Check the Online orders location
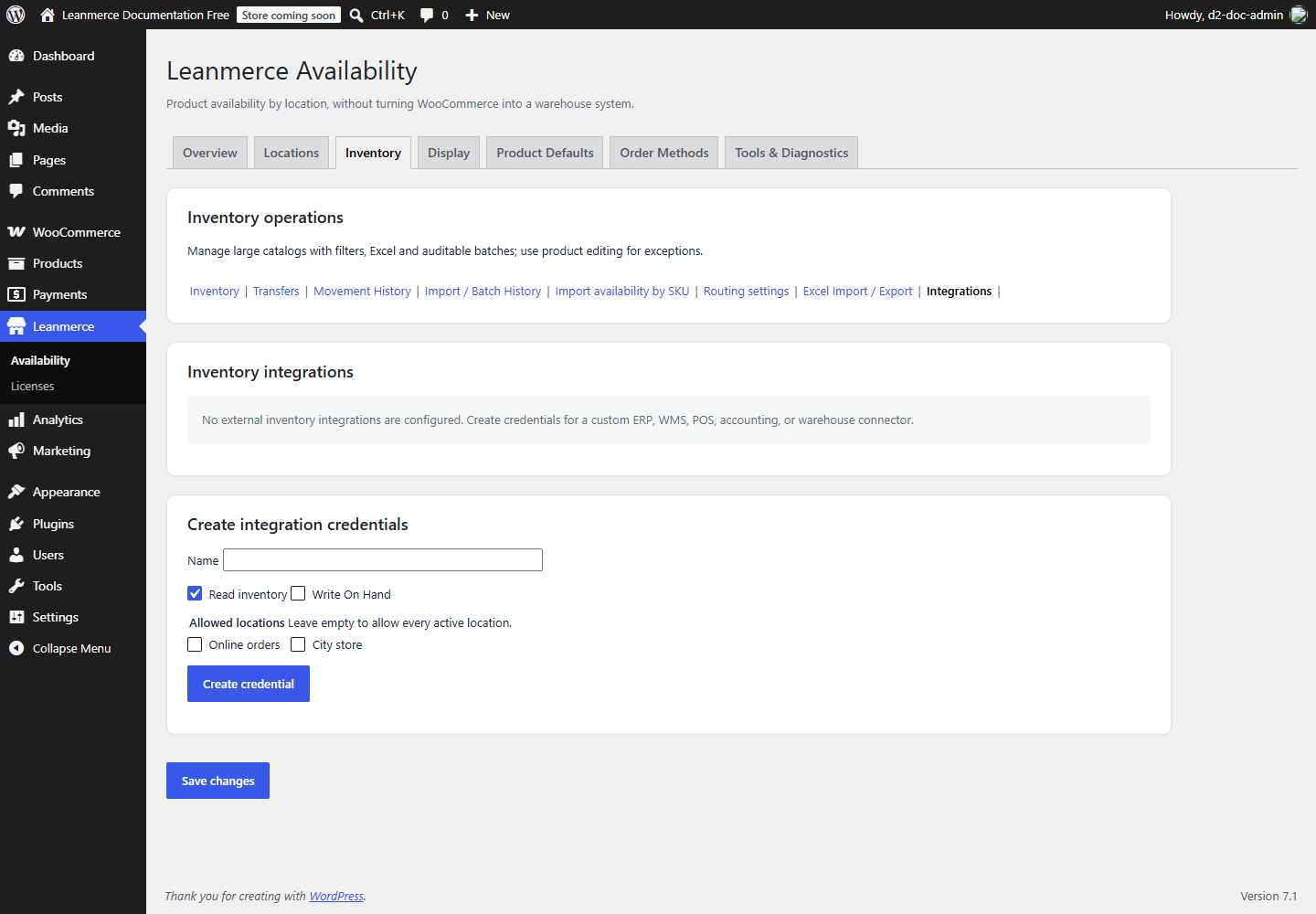 point(195,644)
